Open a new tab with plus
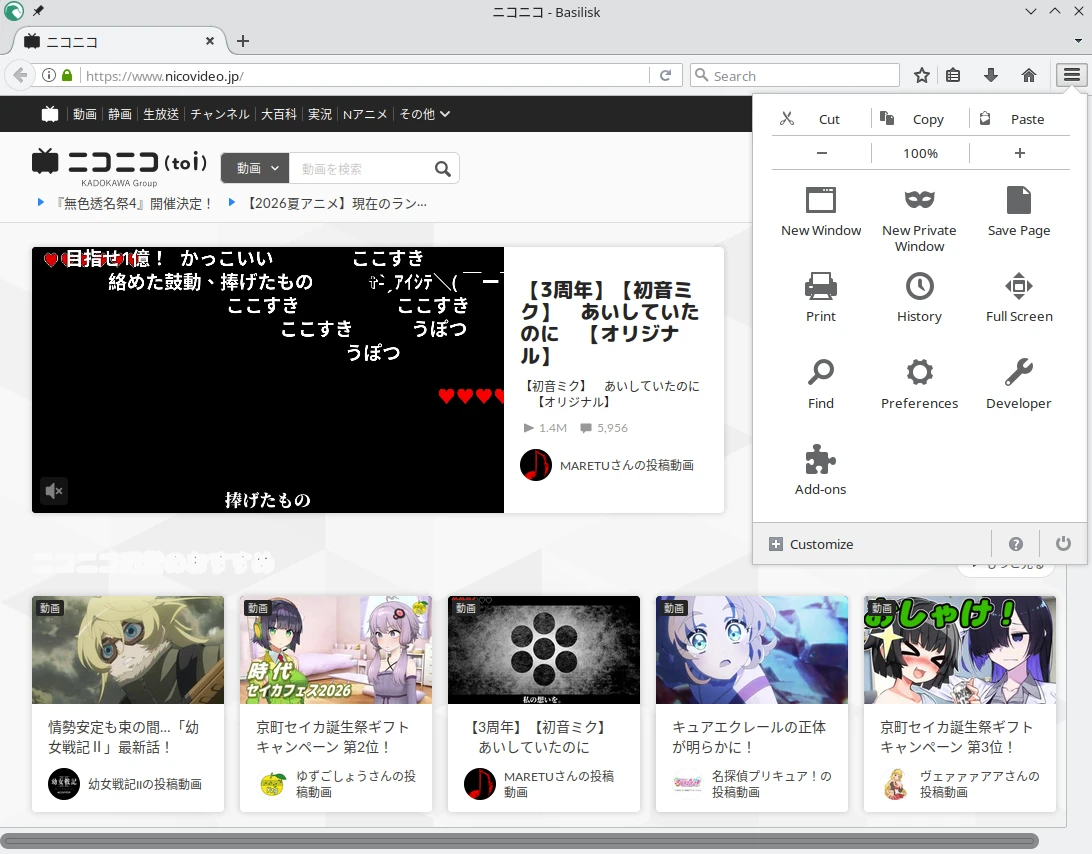 (242, 41)
